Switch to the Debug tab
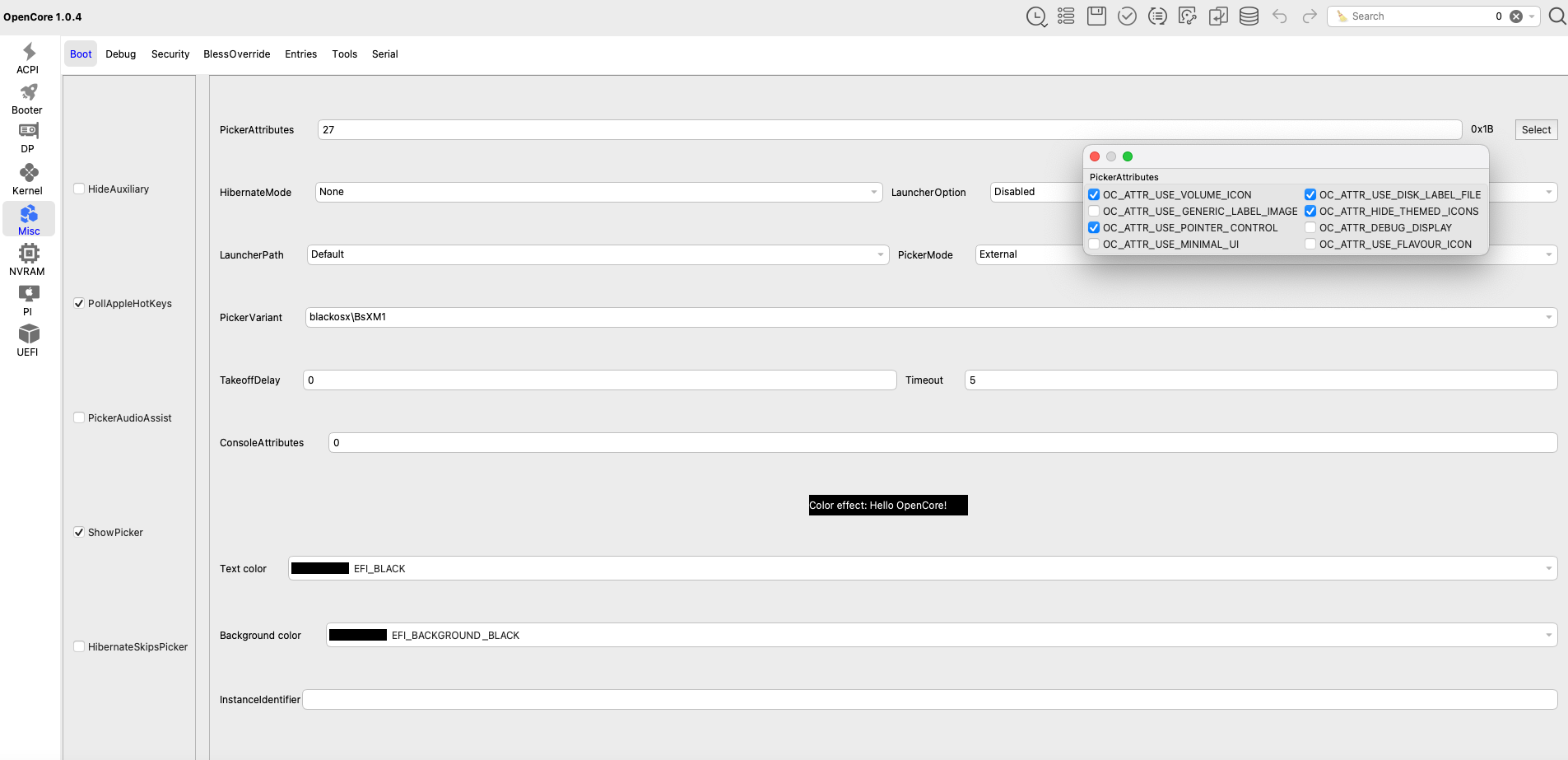The image size is (1568, 760). click(x=121, y=54)
